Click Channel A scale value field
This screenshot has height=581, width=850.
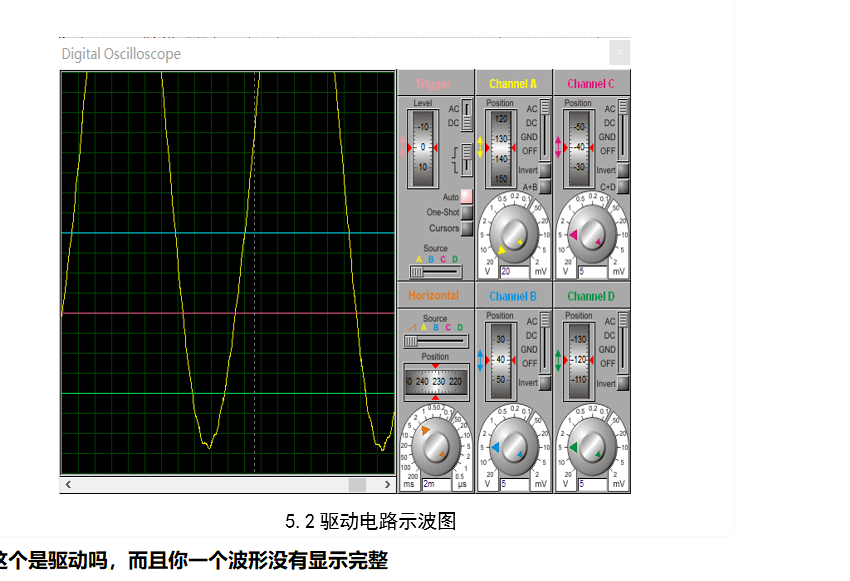click(x=514, y=272)
